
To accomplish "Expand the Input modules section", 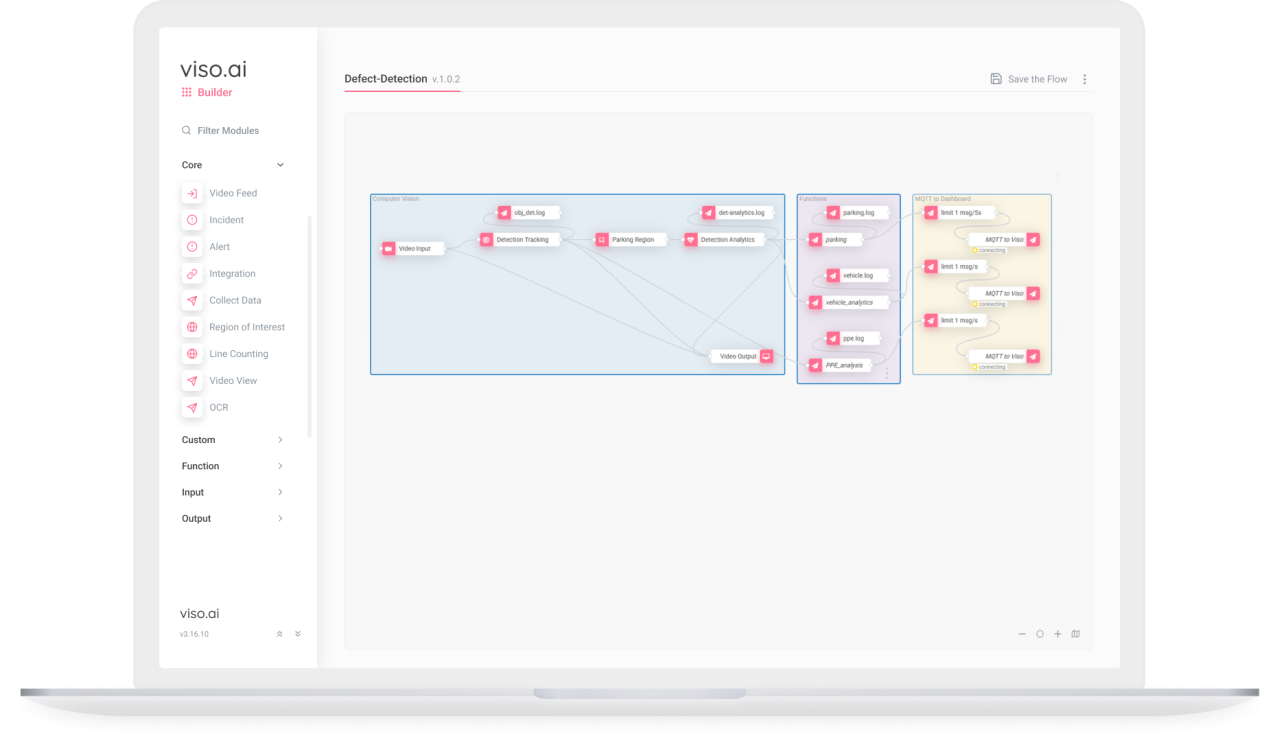I will click(280, 492).
